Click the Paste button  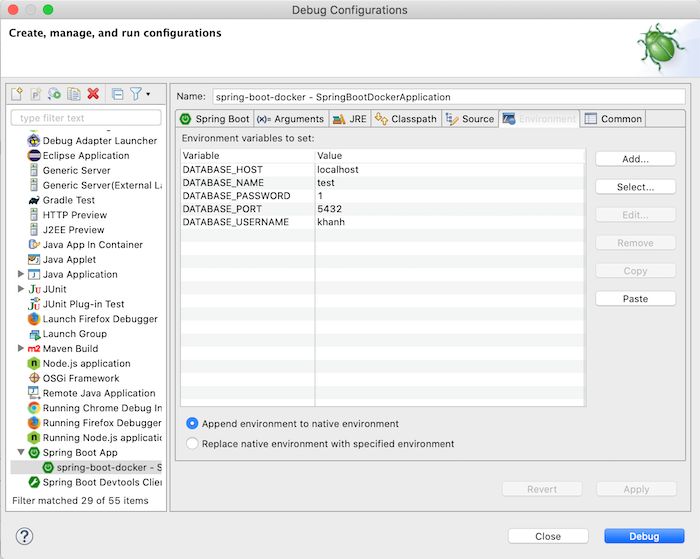635,299
